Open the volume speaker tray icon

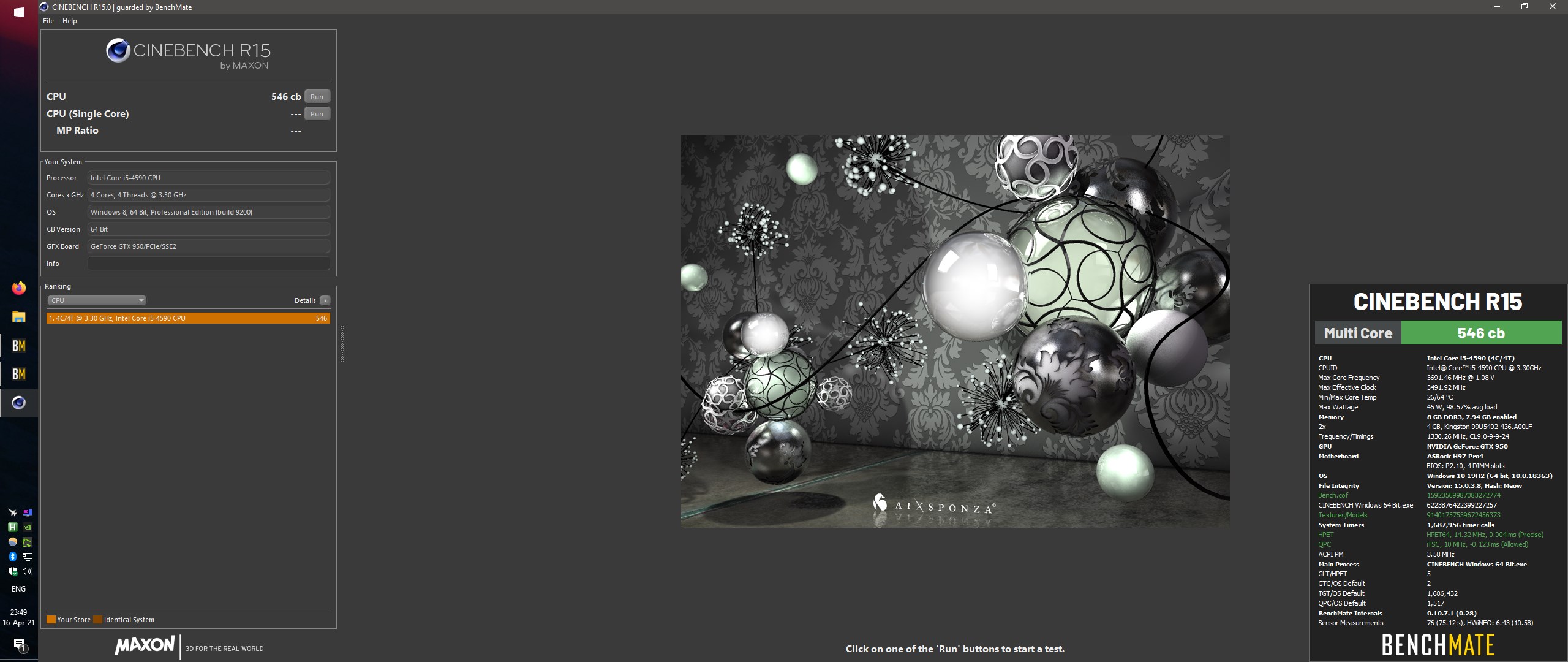(27, 571)
